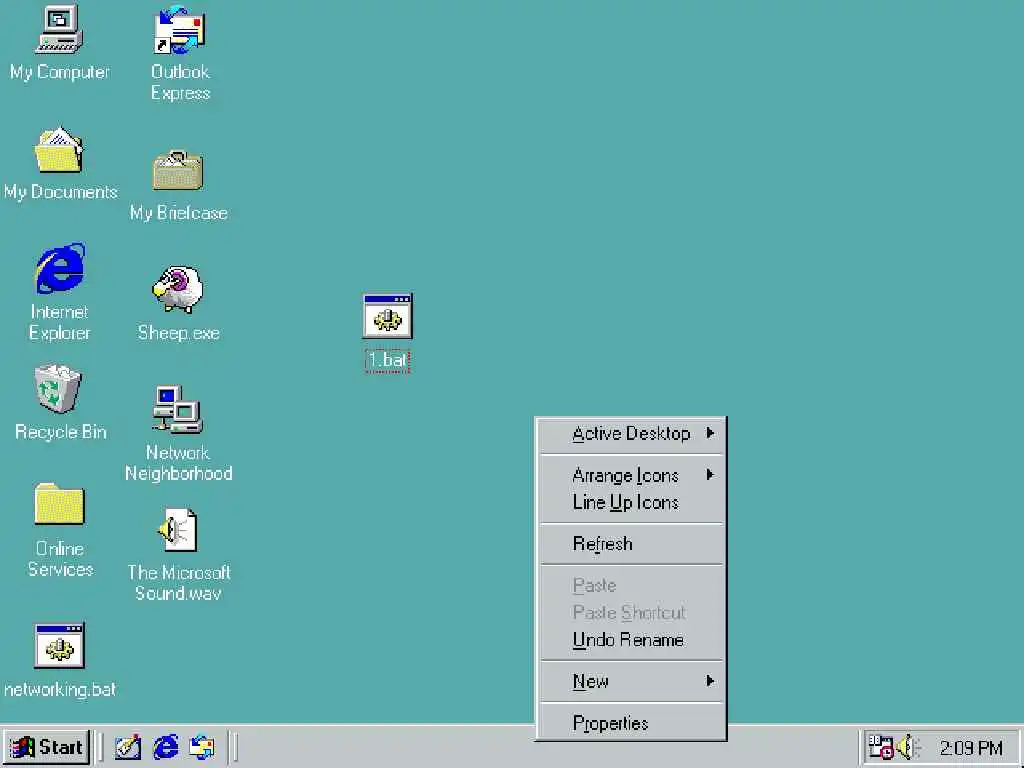This screenshot has width=1024, height=768.
Task: Launch Outlook Express from Quick Launch
Action: click(x=202, y=747)
